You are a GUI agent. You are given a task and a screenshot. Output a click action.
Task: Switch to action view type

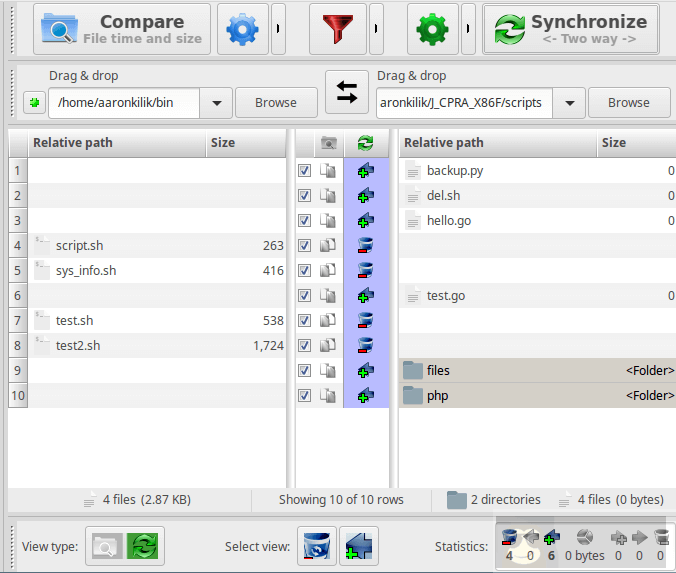(x=143, y=546)
